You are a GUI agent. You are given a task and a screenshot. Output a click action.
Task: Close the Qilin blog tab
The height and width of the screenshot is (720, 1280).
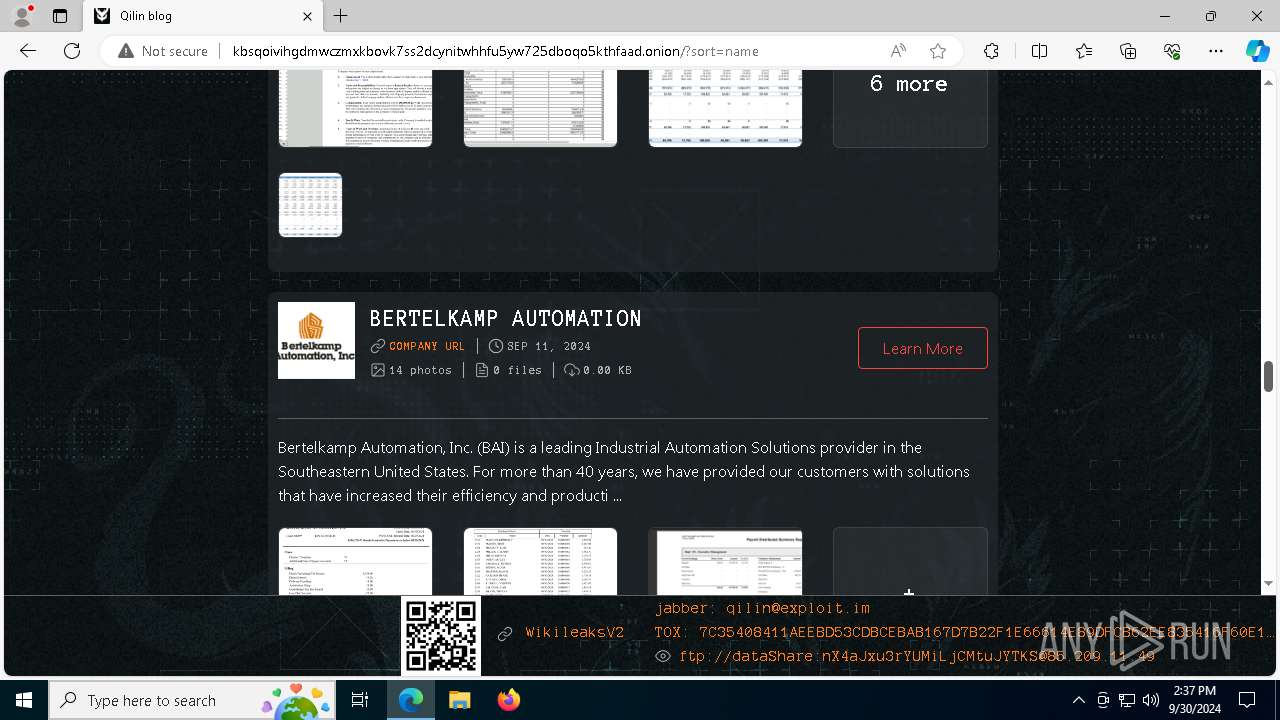308,16
